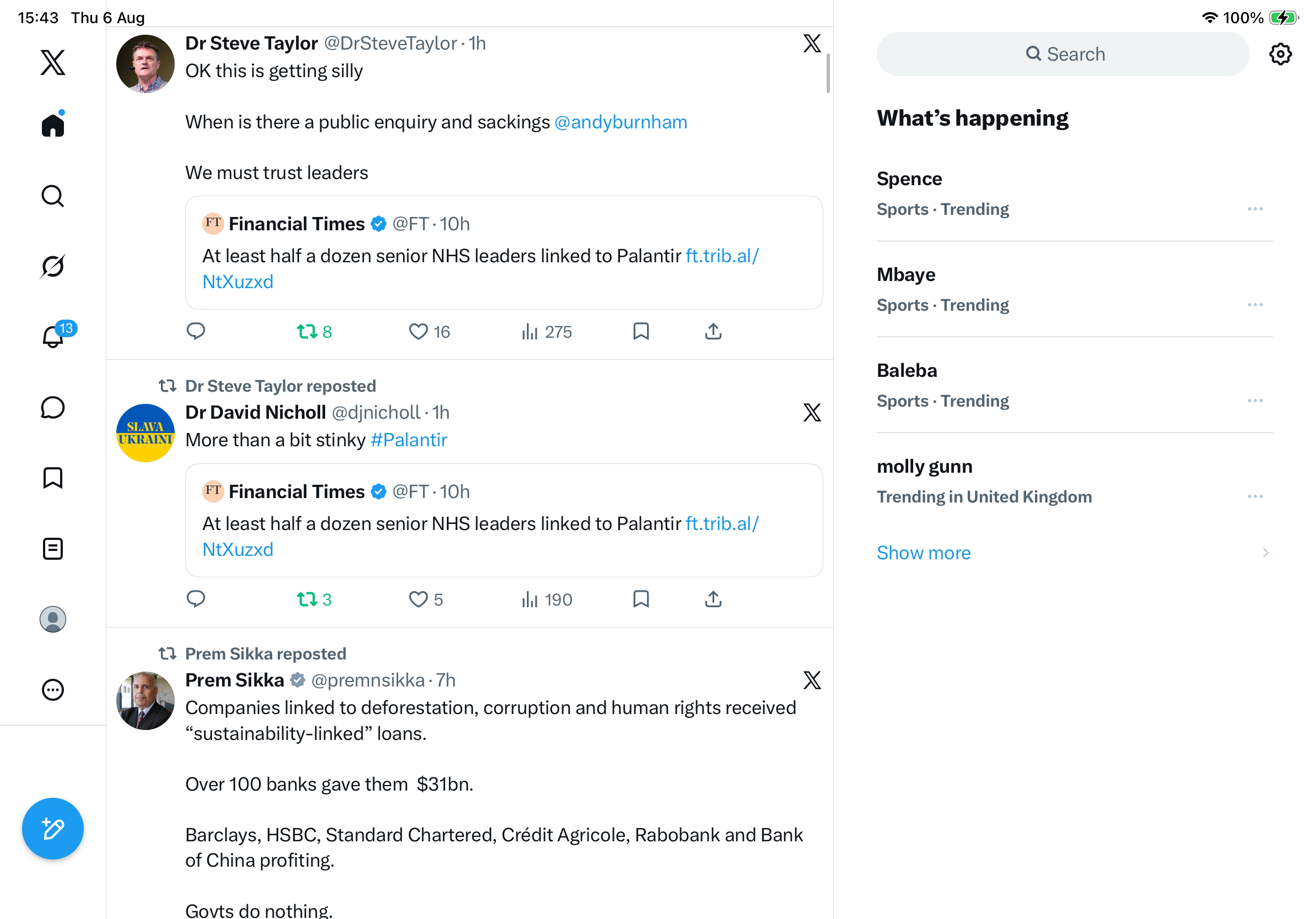1316x919 pixels.
Task: Share Dr Steve Taylor's post
Action: click(x=713, y=331)
